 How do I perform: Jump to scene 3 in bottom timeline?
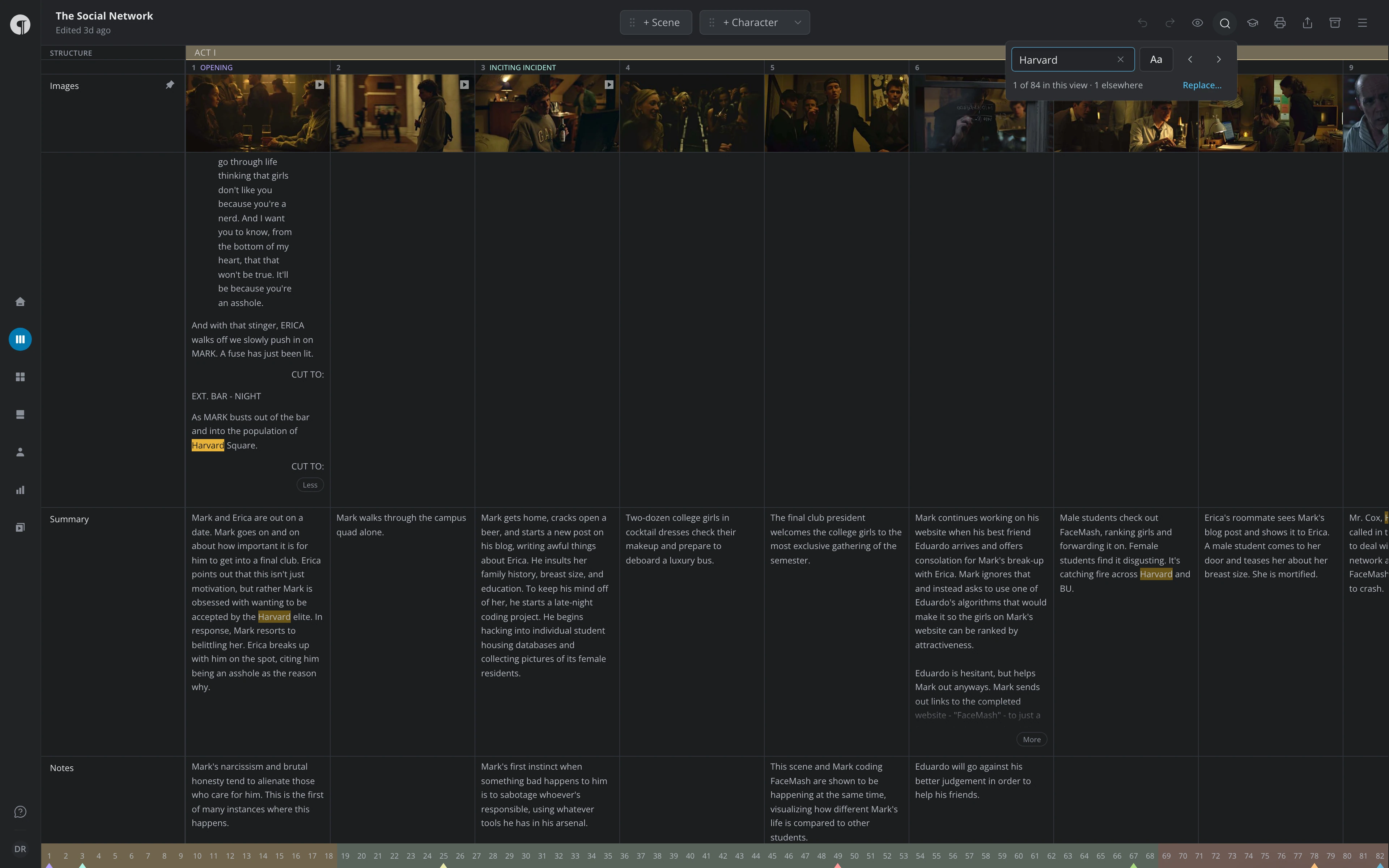click(x=82, y=856)
